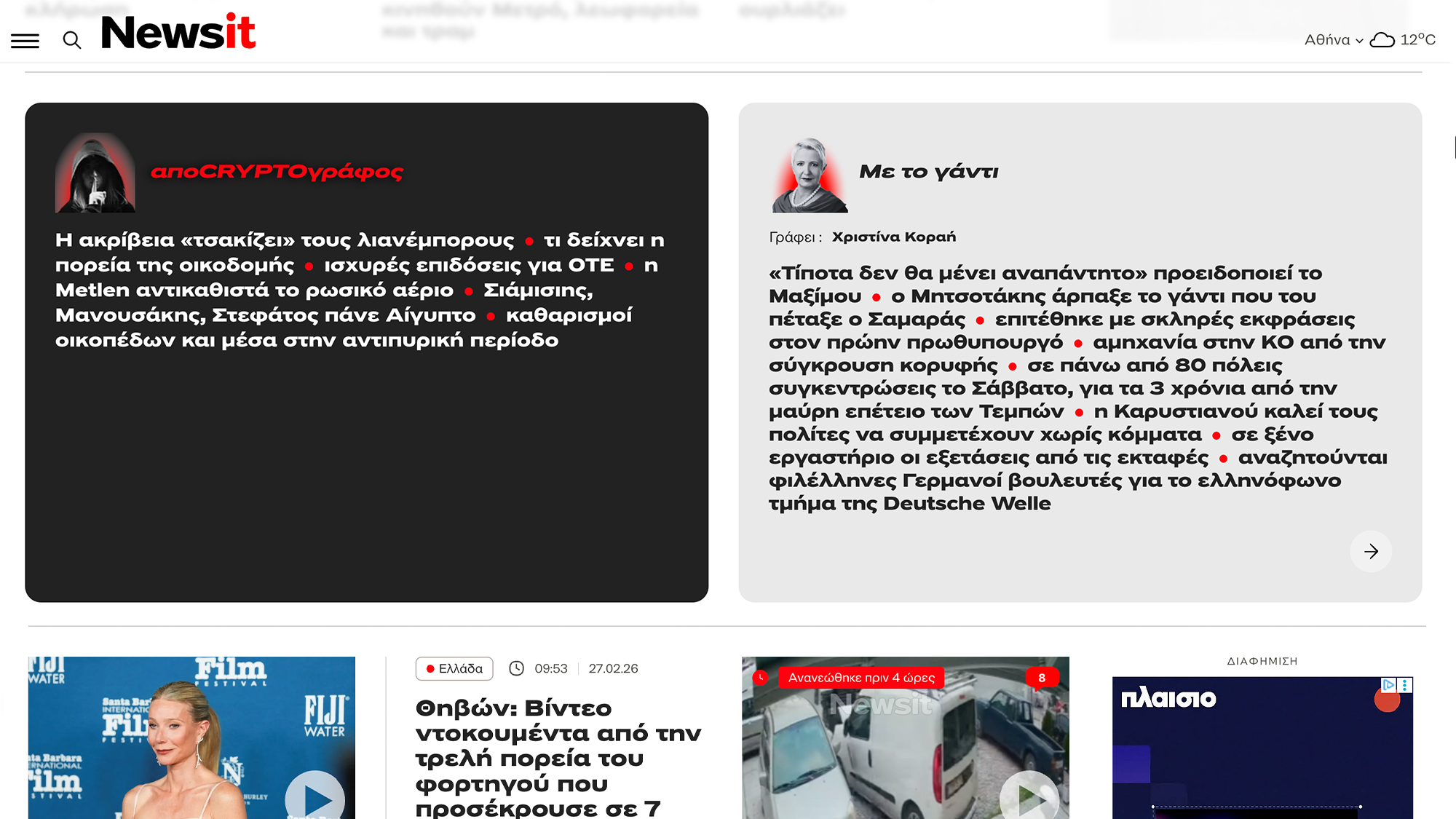Go to the Newsit homepage logo
This screenshot has height=819, width=1456.
tap(178, 32)
